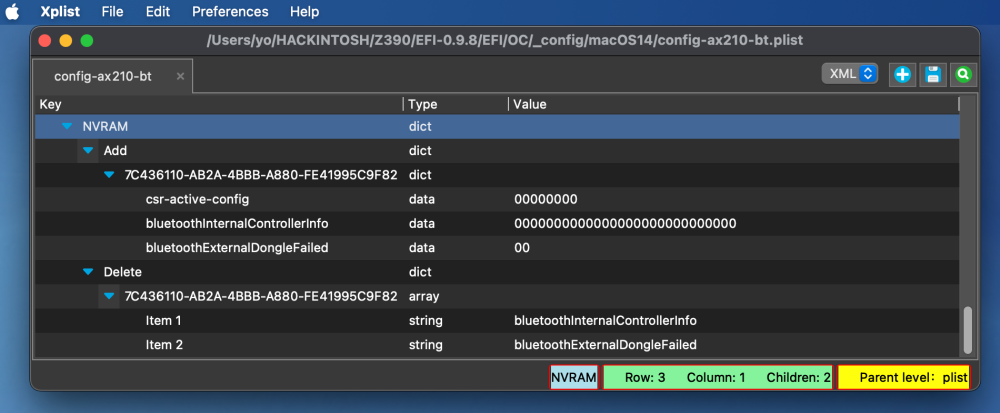Open the Xplist application menu

pos(60,11)
